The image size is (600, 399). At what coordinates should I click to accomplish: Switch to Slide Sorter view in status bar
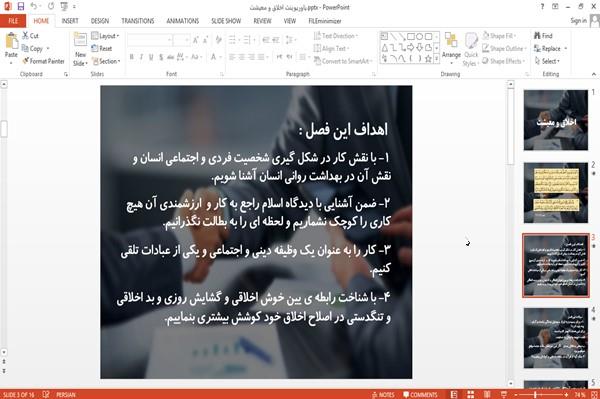pos(470,394)
